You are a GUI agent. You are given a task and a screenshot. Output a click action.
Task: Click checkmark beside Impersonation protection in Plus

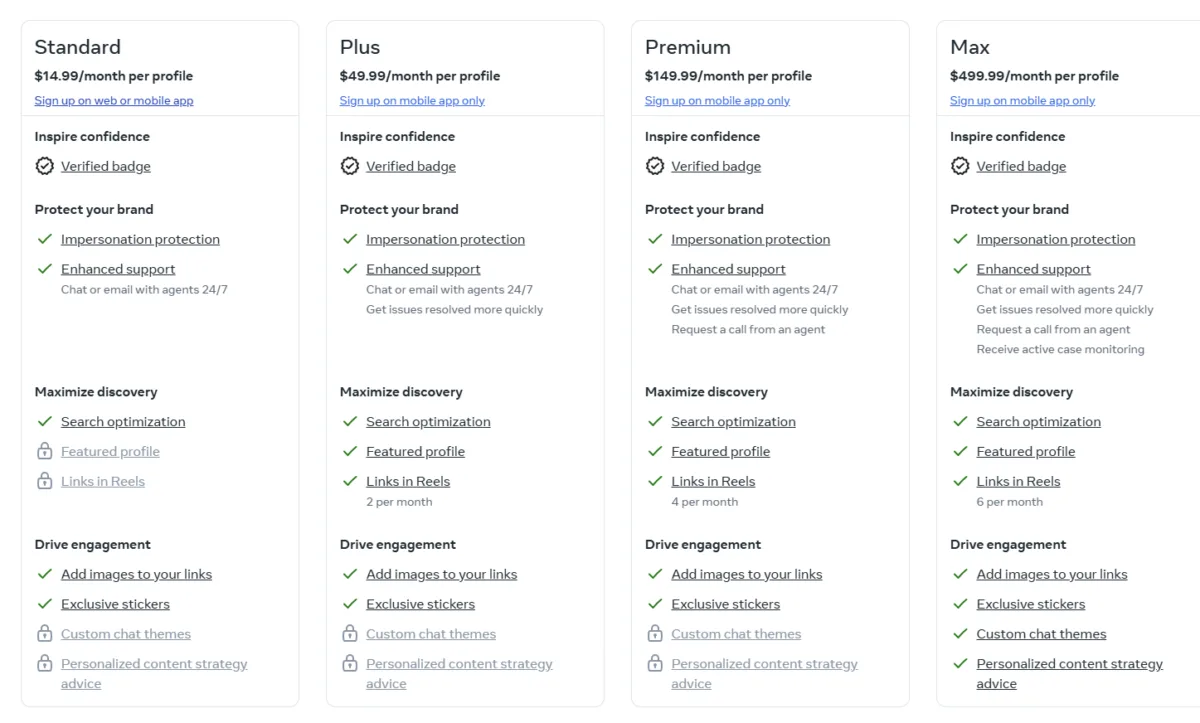[x=350, y=239]
